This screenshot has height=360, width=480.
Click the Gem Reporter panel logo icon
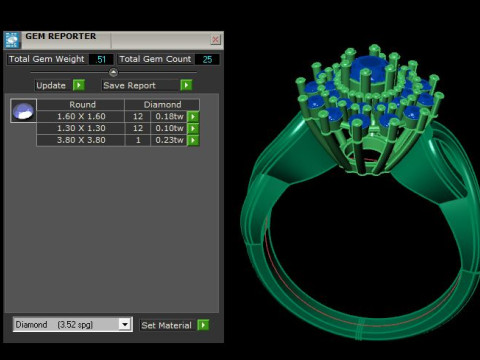13,40
